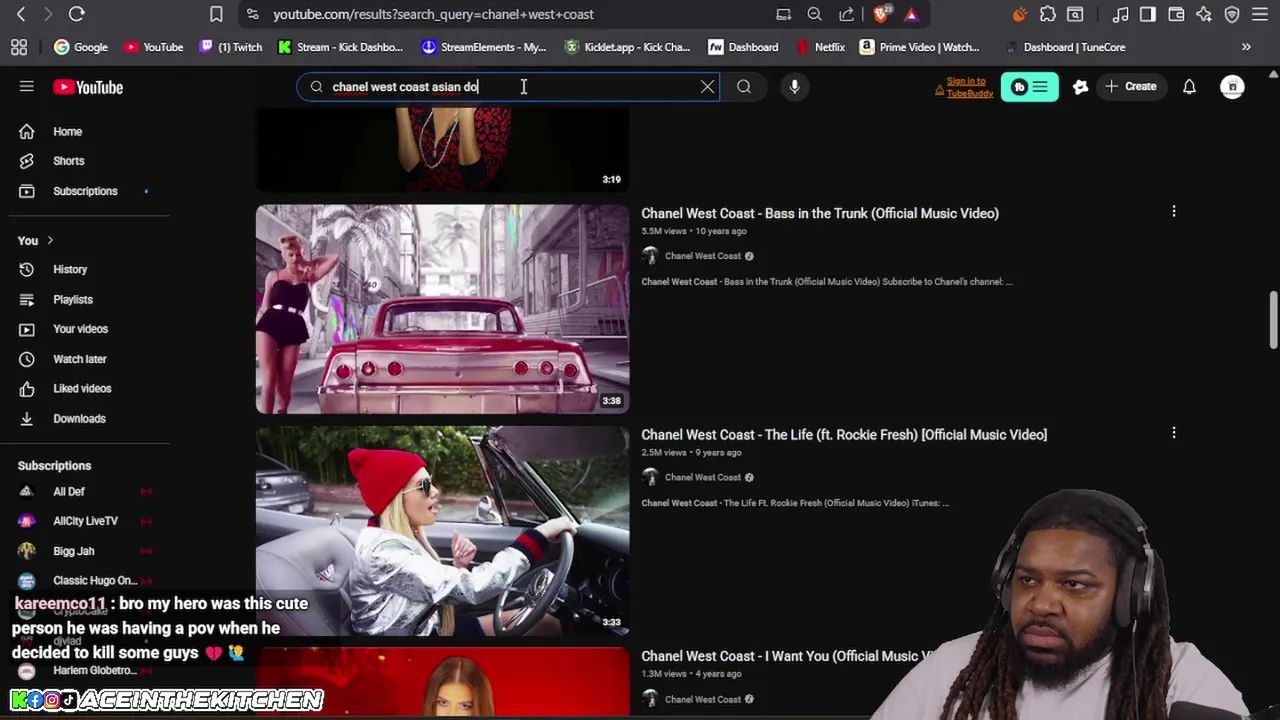Open the Brave Wallet icon
Image resolution: width=1280 pixels, height=720 pixels.
(x=1176, y=14)
